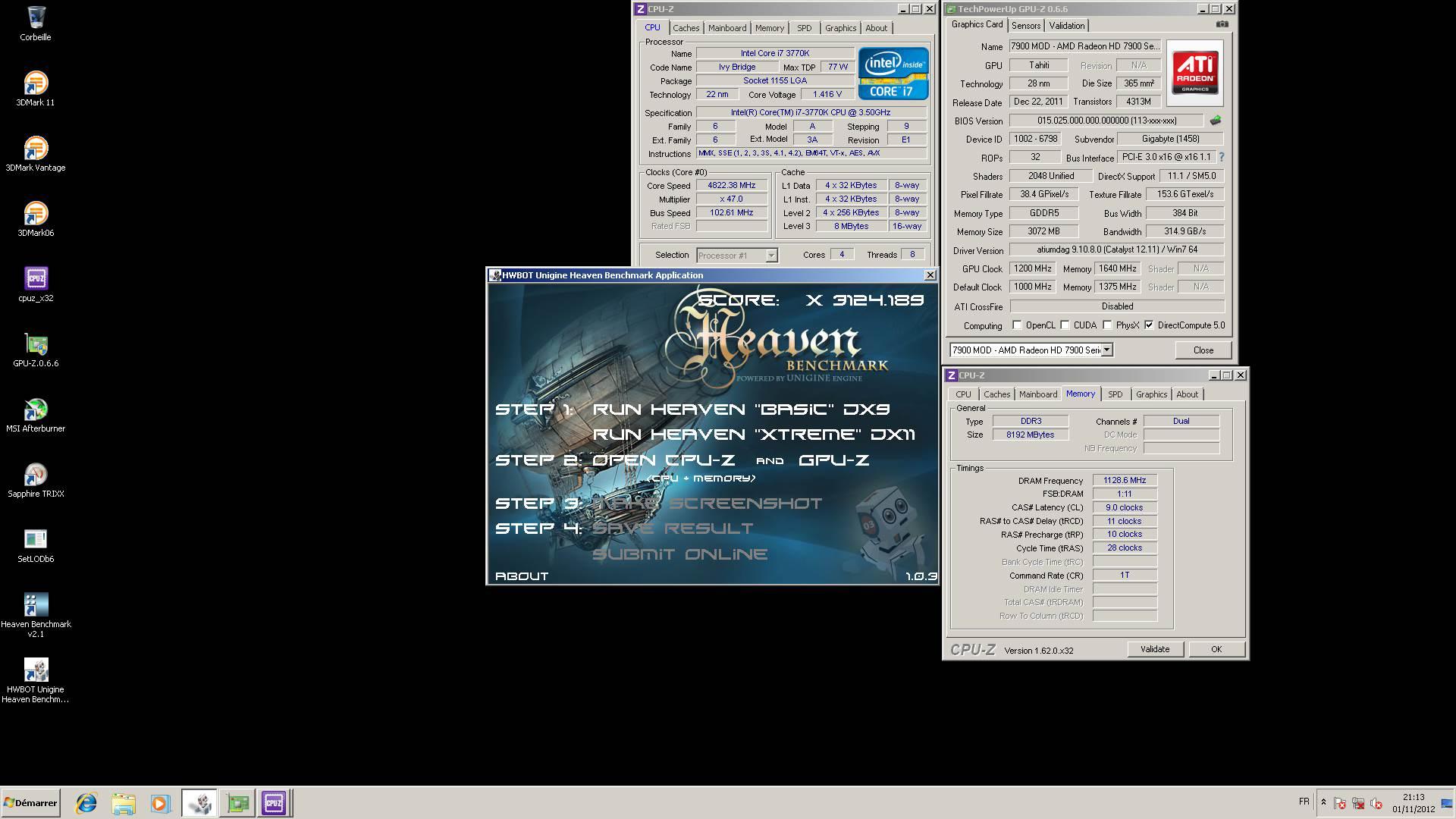Click the GPU-Z screenshot camera icon
This screenshot has width=1456, height=819.
tap(1222, 24)
